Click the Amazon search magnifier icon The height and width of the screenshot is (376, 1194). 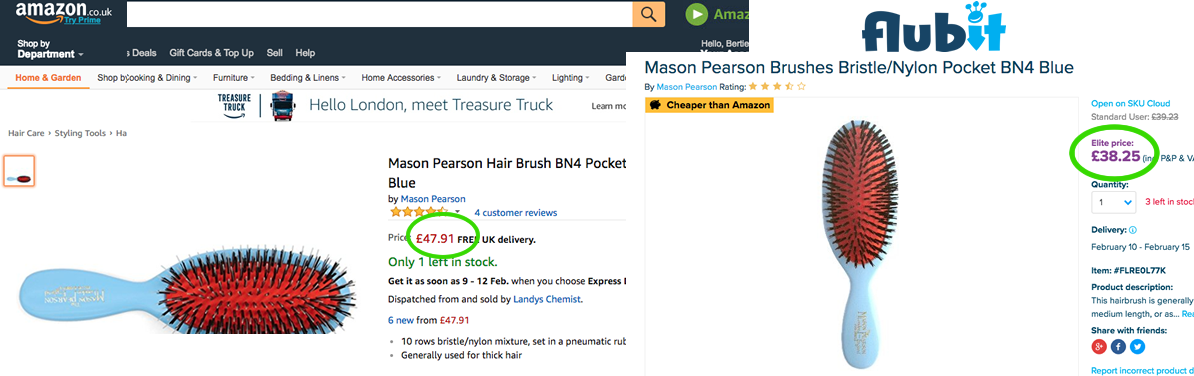[648, 14]
